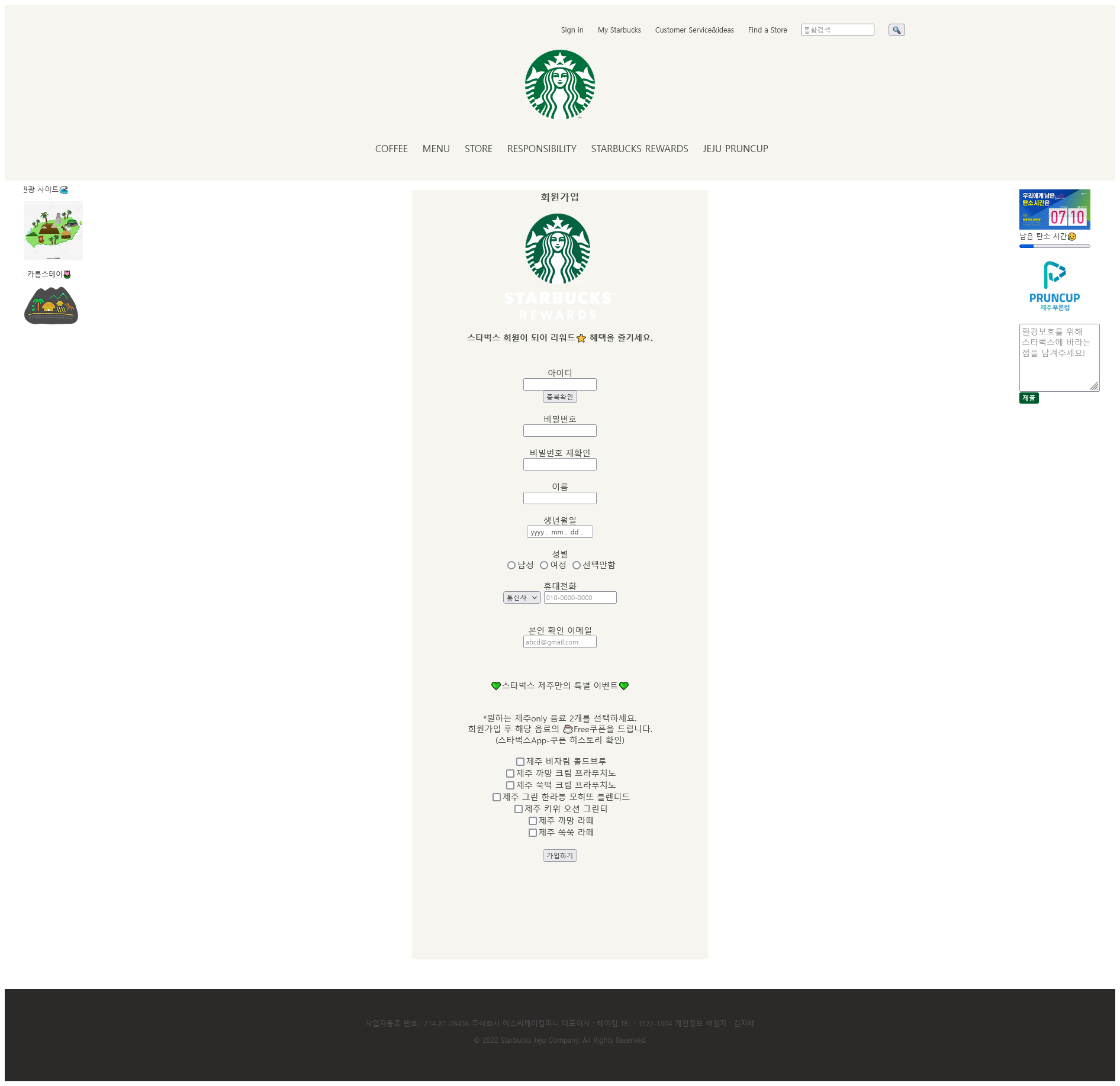Click the 비밀번호 input field
The height and width of the screenshot is (1086, 1120).
pyautogui.click(x=560, y=431)
